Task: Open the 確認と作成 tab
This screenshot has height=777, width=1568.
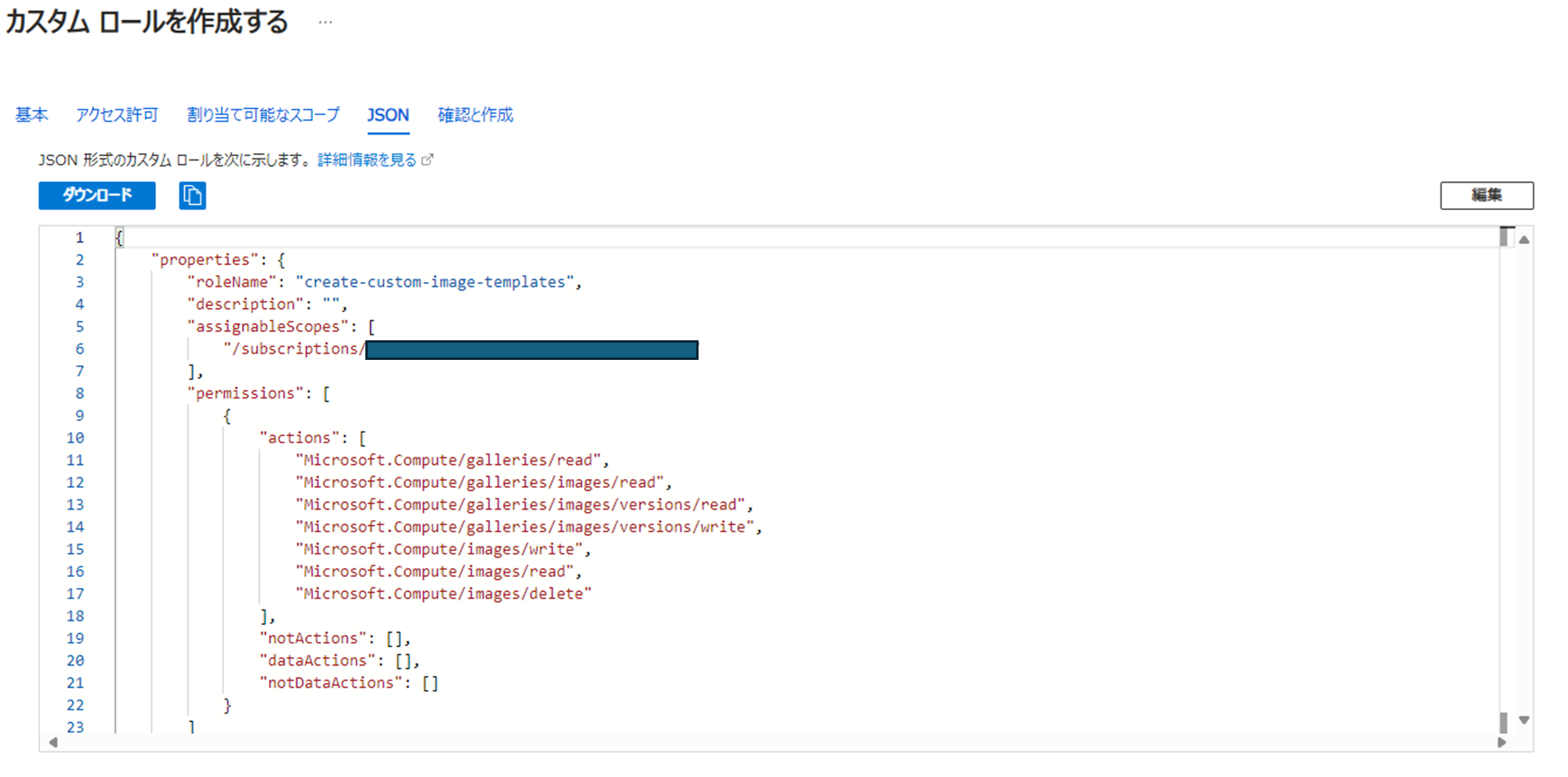Action: 475,115
